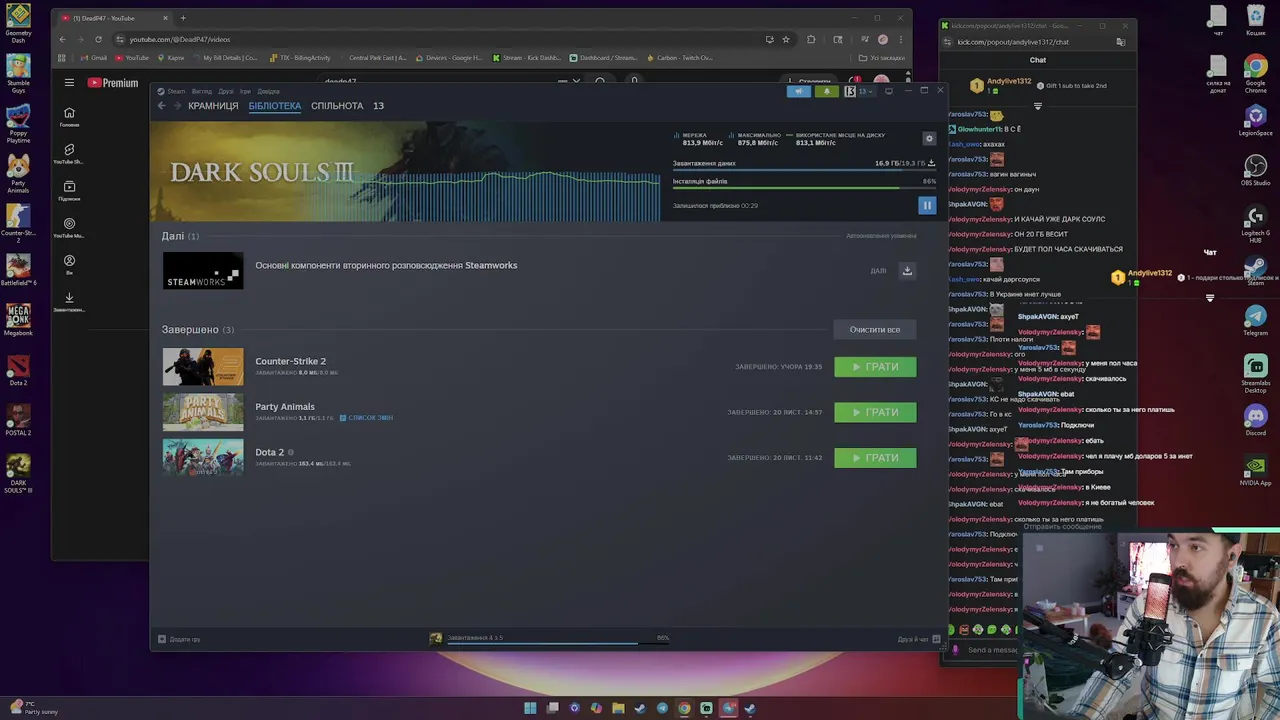Image resolution: width=1280 pixels, height=720 pixels.
Task: Open Steam announcements megaphone icon
Action: click(798, 91)
